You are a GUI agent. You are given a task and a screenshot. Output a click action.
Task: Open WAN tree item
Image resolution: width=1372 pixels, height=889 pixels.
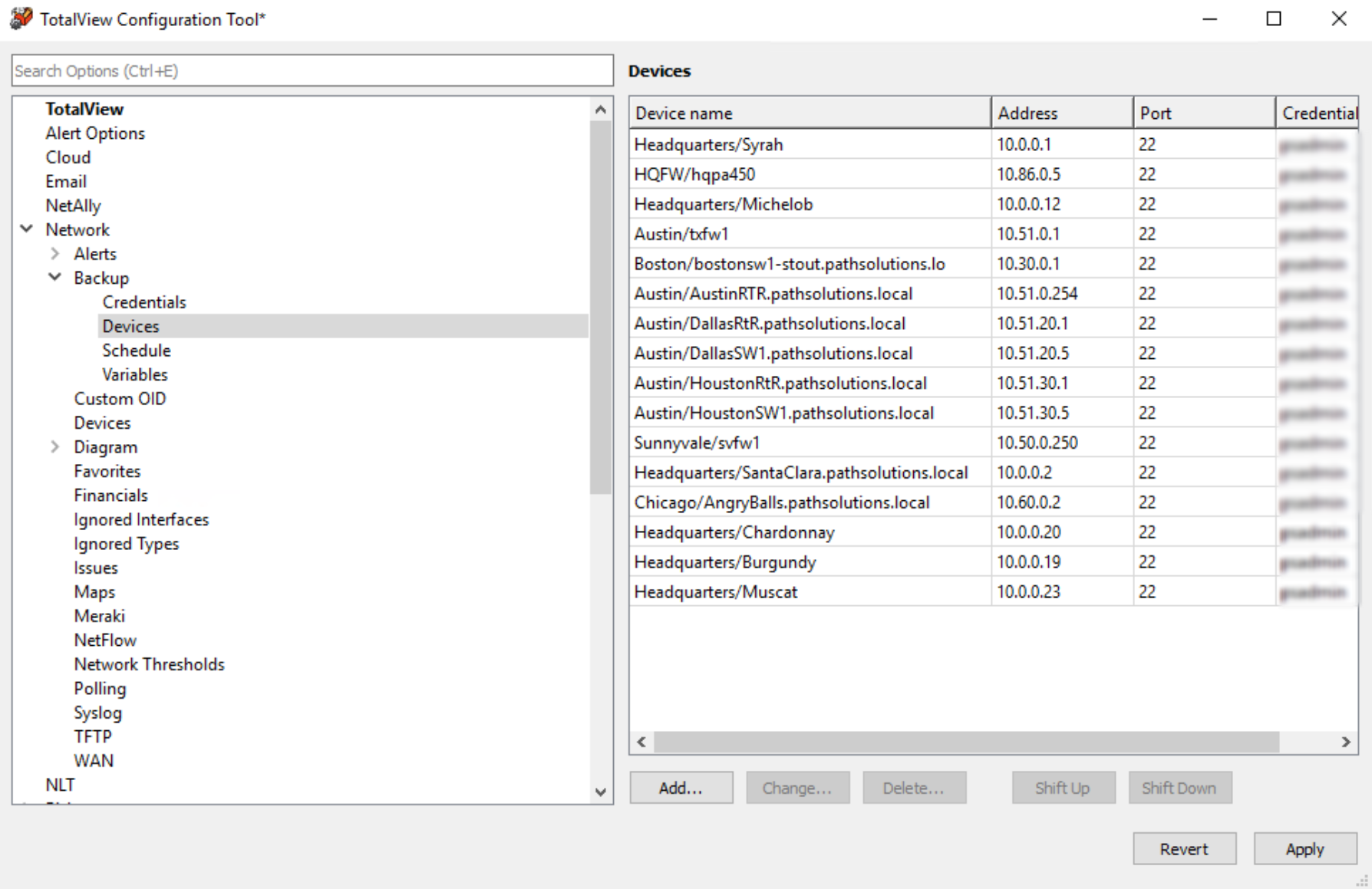click(94, 762)
